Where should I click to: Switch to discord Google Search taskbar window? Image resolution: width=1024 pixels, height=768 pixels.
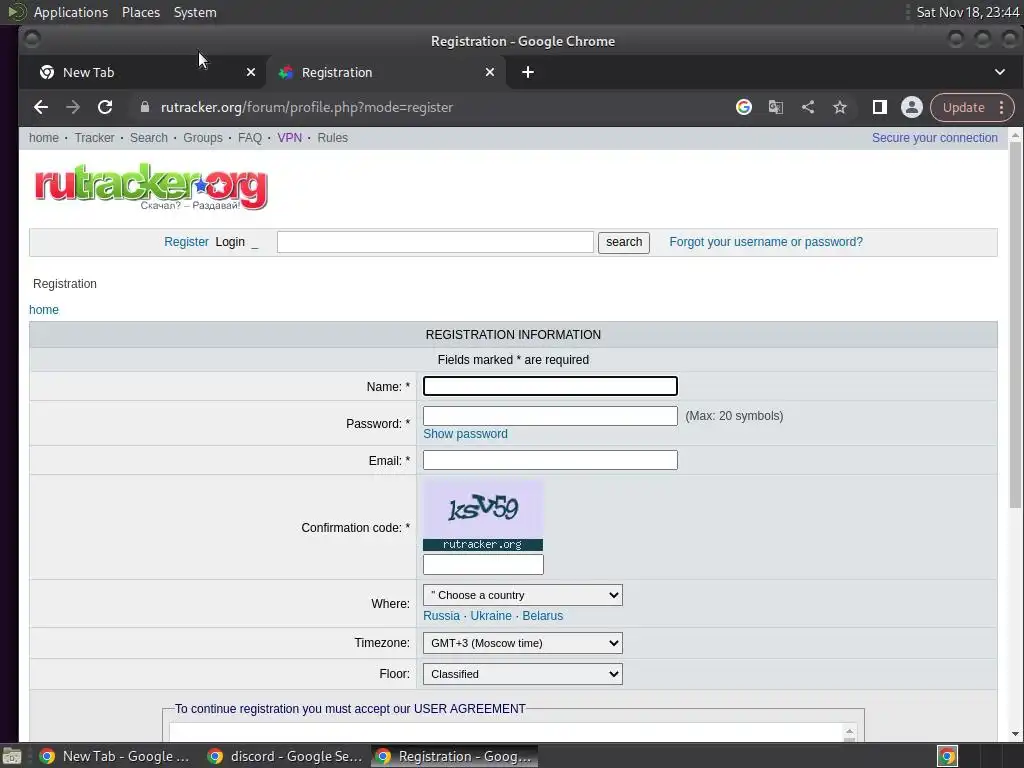[285, 756]
